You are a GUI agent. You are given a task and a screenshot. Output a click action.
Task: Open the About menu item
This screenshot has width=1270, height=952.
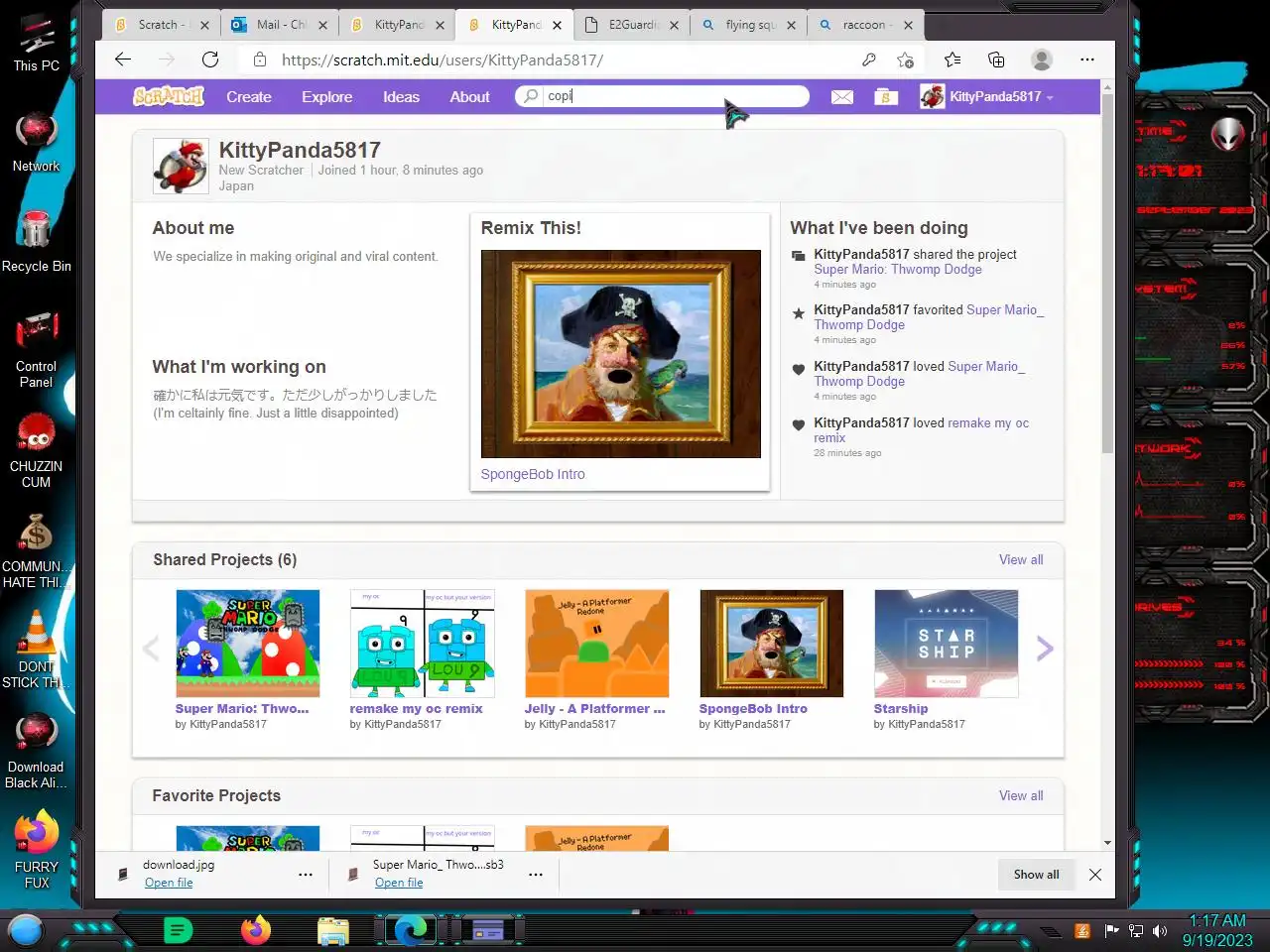pos(469,96)
